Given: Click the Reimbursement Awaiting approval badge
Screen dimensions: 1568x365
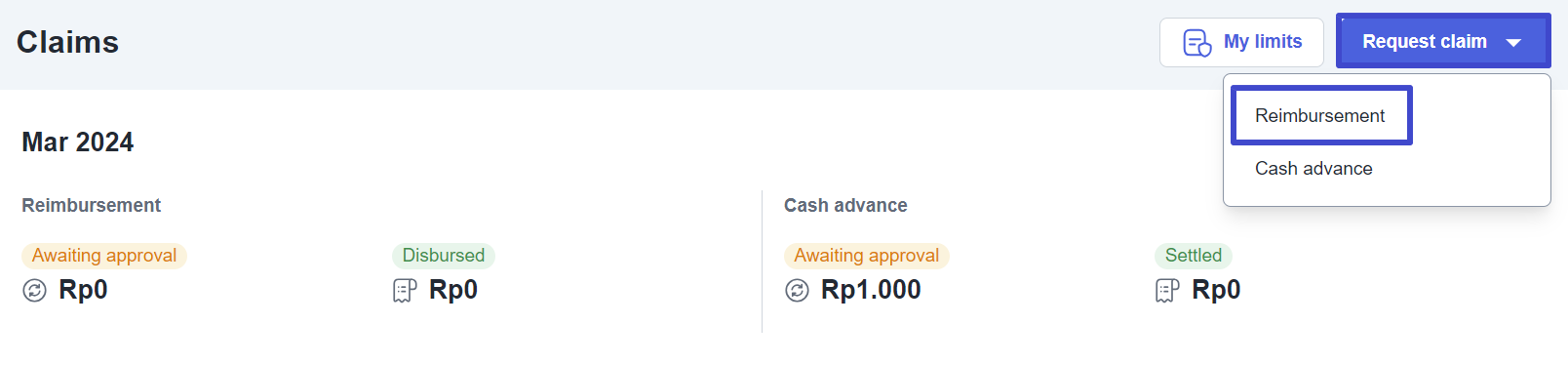Looking at the screenshot, I should pyautogui.click(x=104, y=256).
